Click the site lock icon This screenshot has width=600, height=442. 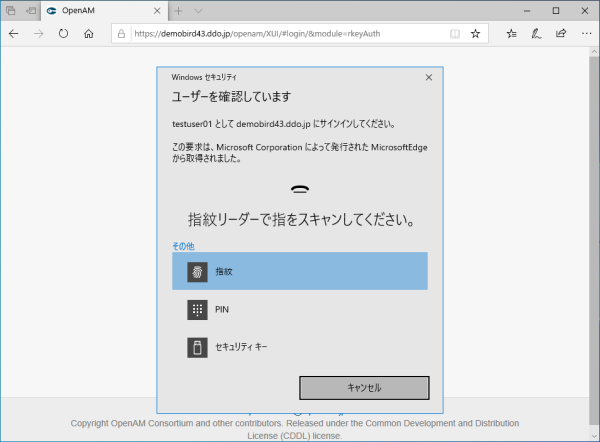(x=121, y=34)
